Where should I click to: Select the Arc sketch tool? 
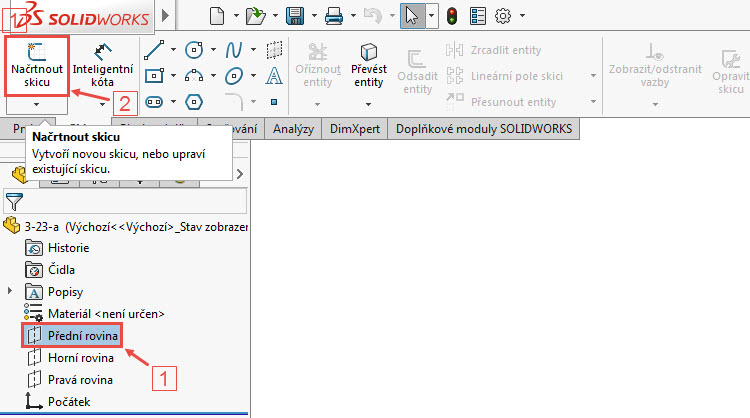tap(194, 76)
